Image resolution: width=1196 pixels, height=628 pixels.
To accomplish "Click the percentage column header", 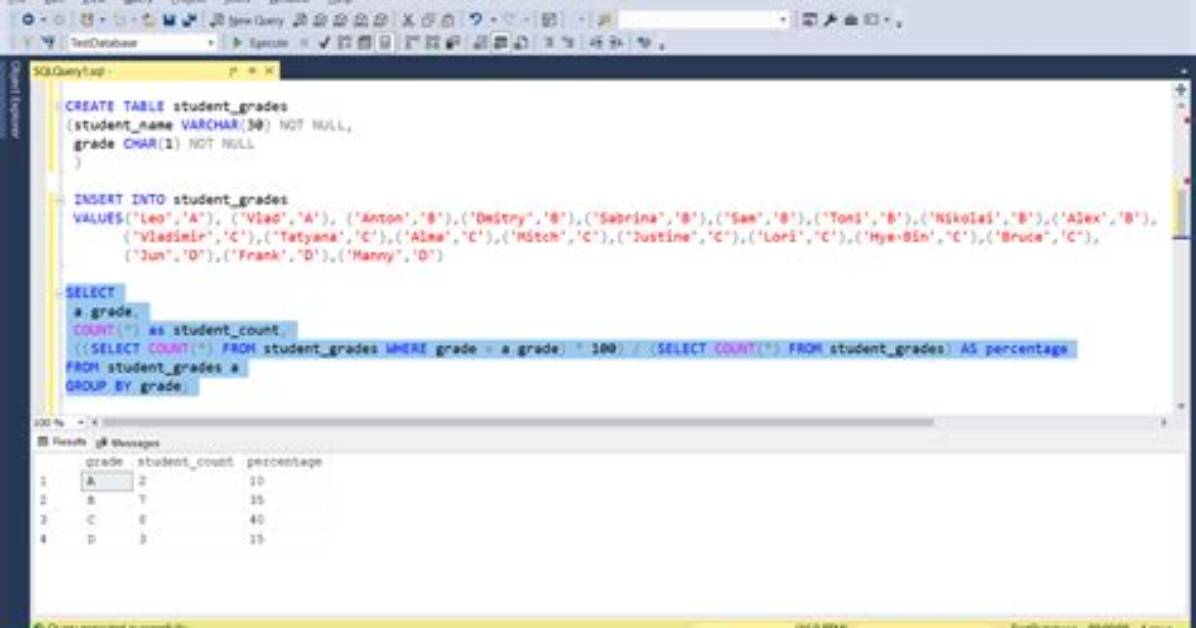I will point(284,462).
